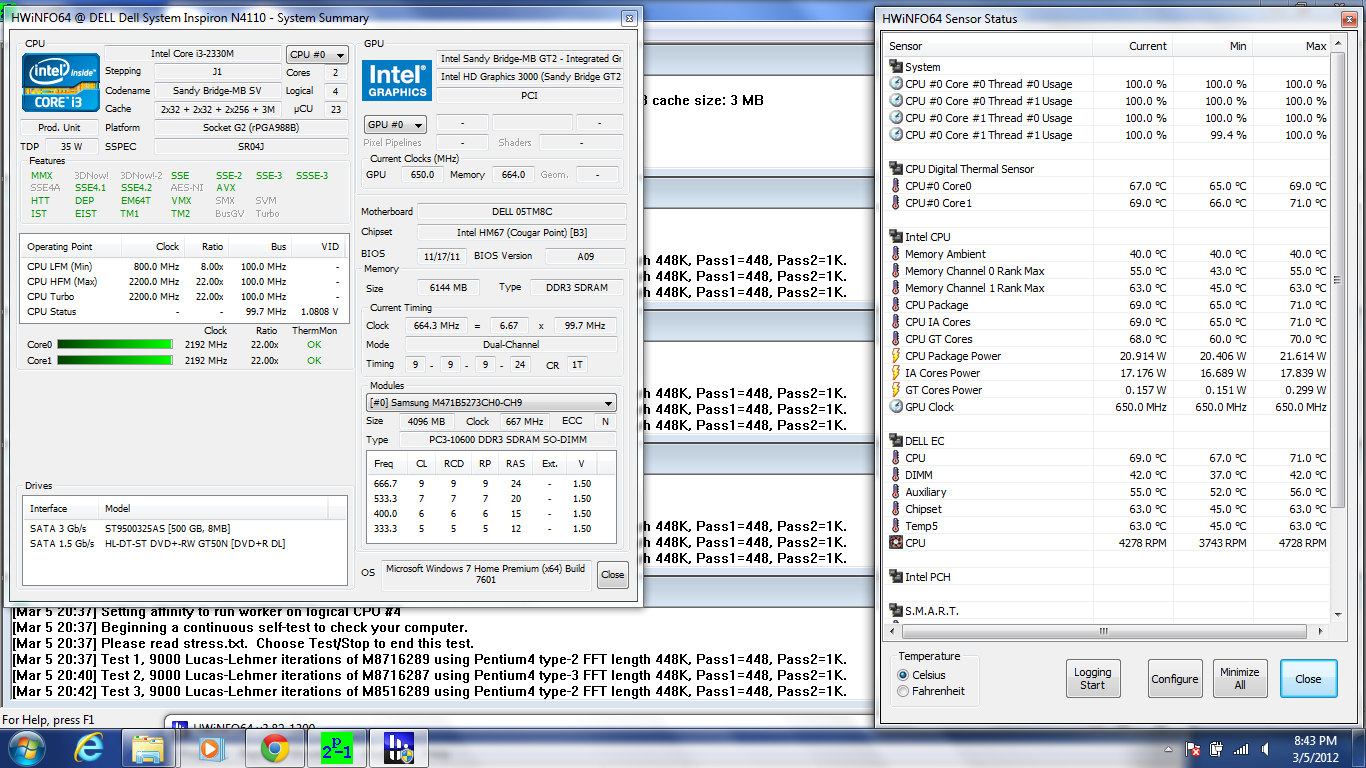Viewport: 1366px width, 768px height.
Task: Open the Configure sensors button
Action: click(x=1175, y=679)
